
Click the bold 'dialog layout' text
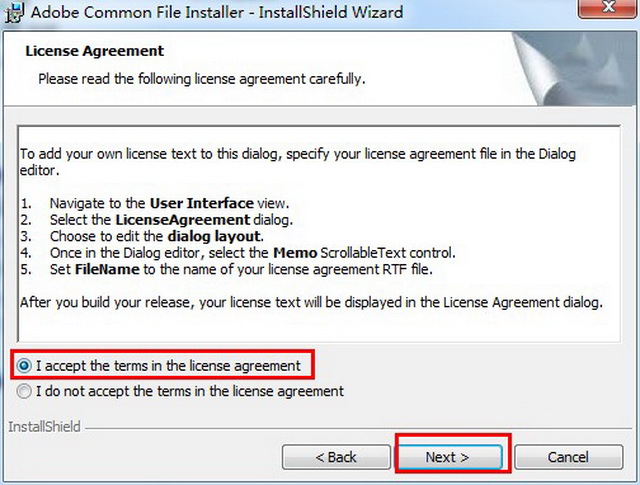click(212, 237)
